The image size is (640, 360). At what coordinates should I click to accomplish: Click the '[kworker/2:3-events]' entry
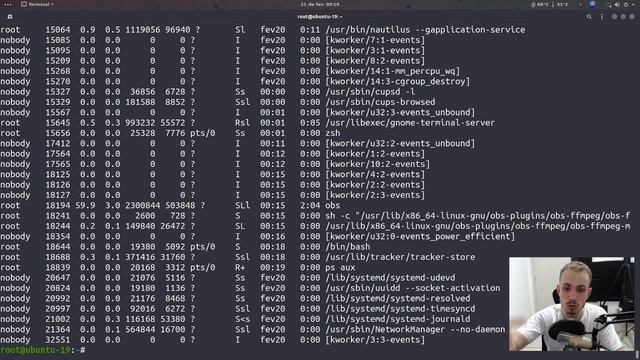tap(375, 195)
